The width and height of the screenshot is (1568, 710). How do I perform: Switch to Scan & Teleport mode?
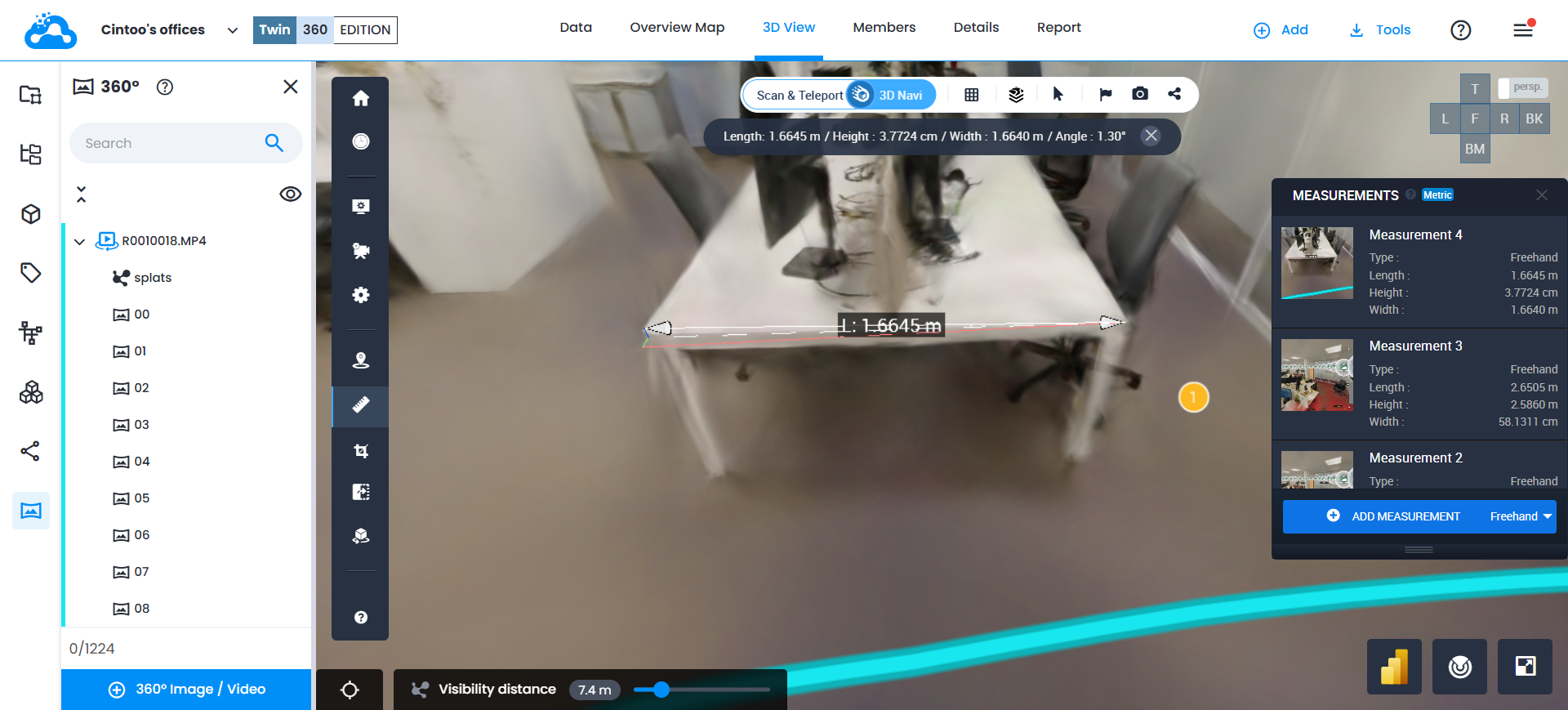coord(799,96)
